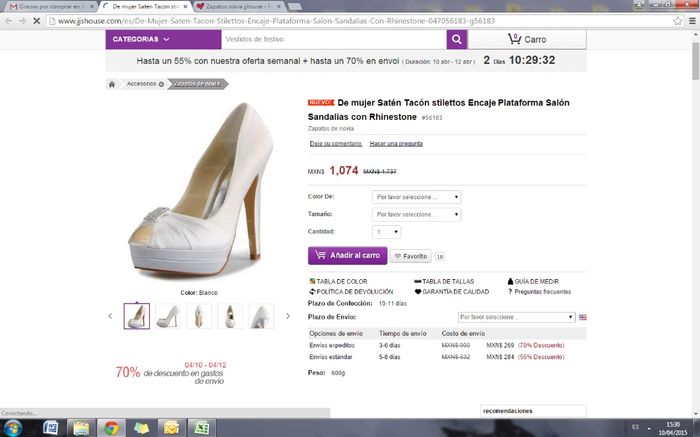Click browser forward arrow
700x437 pixels.
[22, 21]
